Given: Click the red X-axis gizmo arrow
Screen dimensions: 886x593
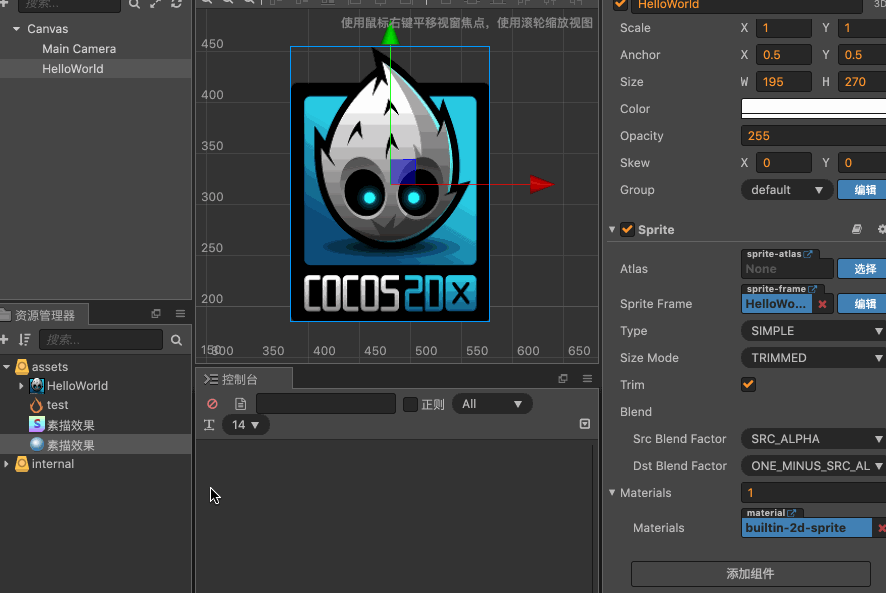Looking at the screenshot, I should coord(541,184).
